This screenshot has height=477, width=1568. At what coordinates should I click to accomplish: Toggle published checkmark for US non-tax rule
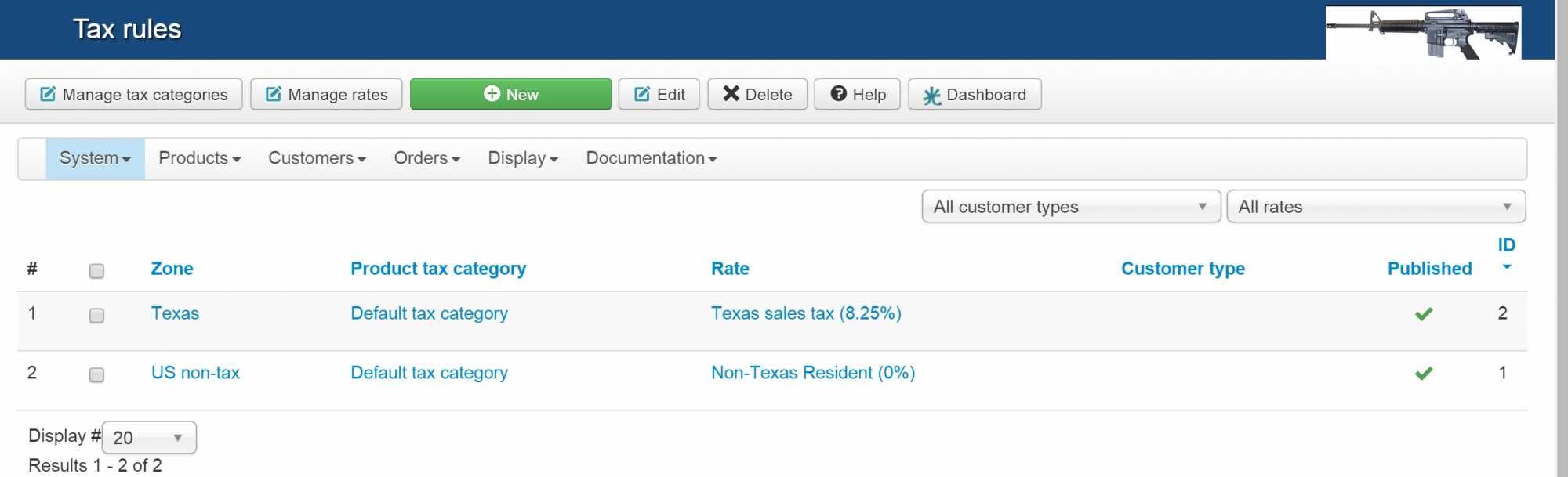[x=1424, y=374]
